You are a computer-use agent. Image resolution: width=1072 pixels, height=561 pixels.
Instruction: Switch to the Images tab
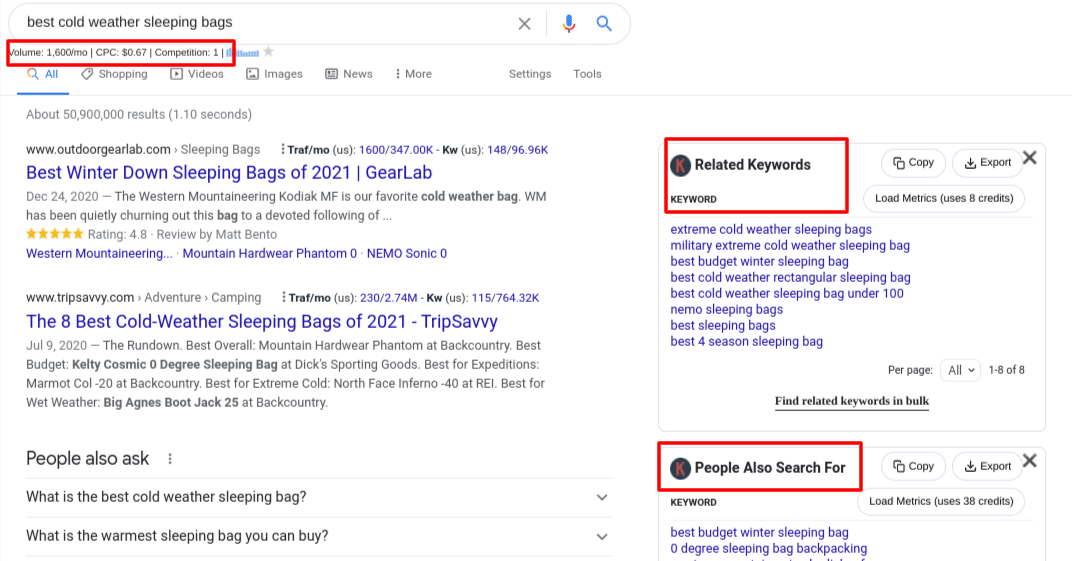click(x=274, y=74)
